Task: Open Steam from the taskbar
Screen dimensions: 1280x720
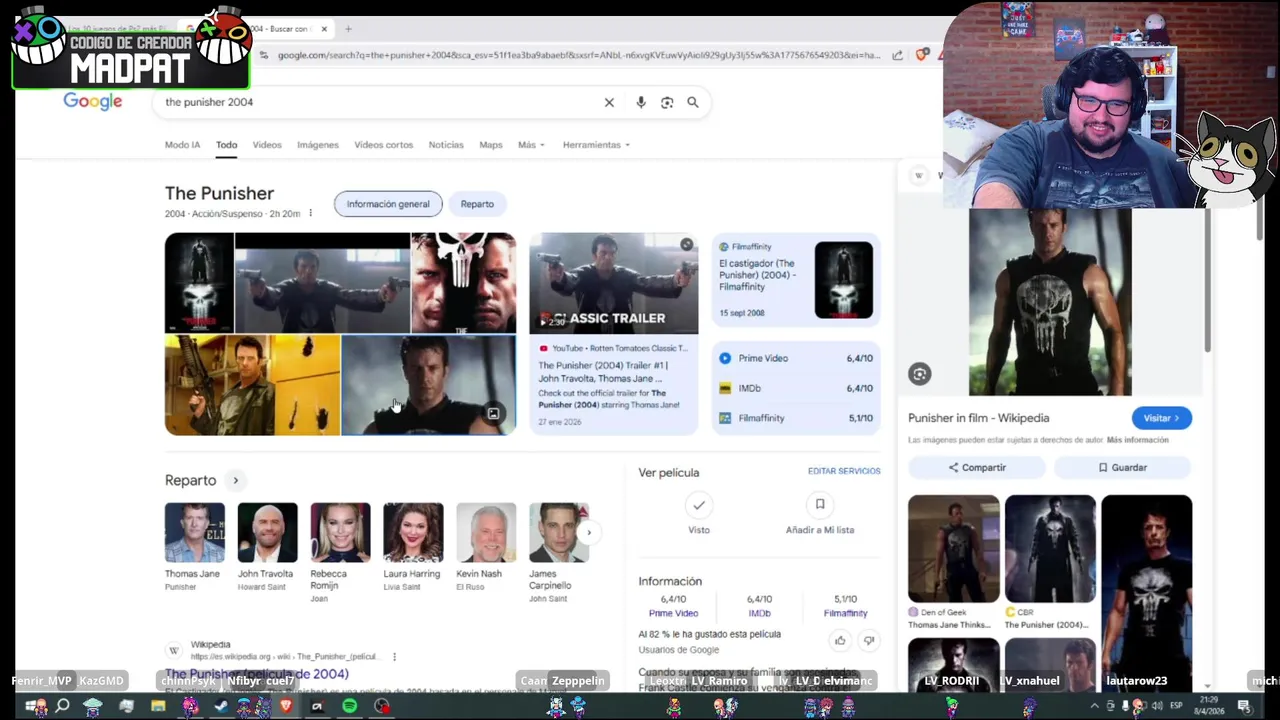Action: click(221, 706)
